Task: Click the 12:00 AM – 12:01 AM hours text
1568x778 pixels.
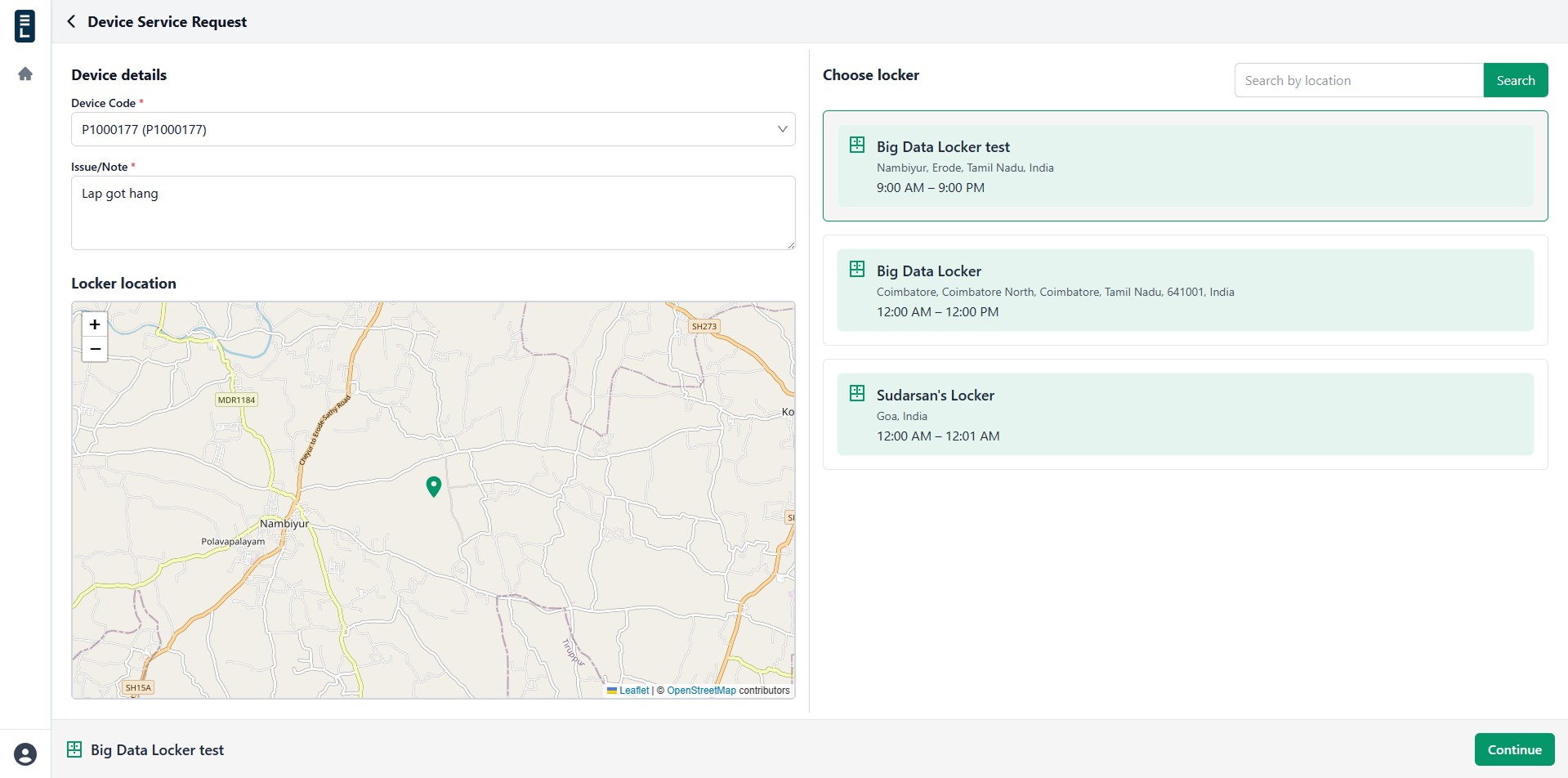Action: (x=938, y=436)
